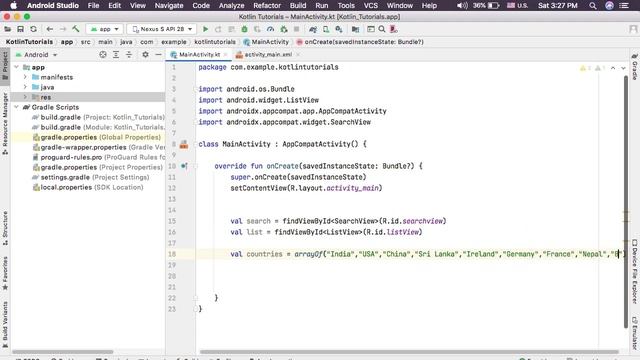The width and height of the screenshot is (640, 360).
Task: Navigate forward with the right arrow icon
Action: pos(62,29)
